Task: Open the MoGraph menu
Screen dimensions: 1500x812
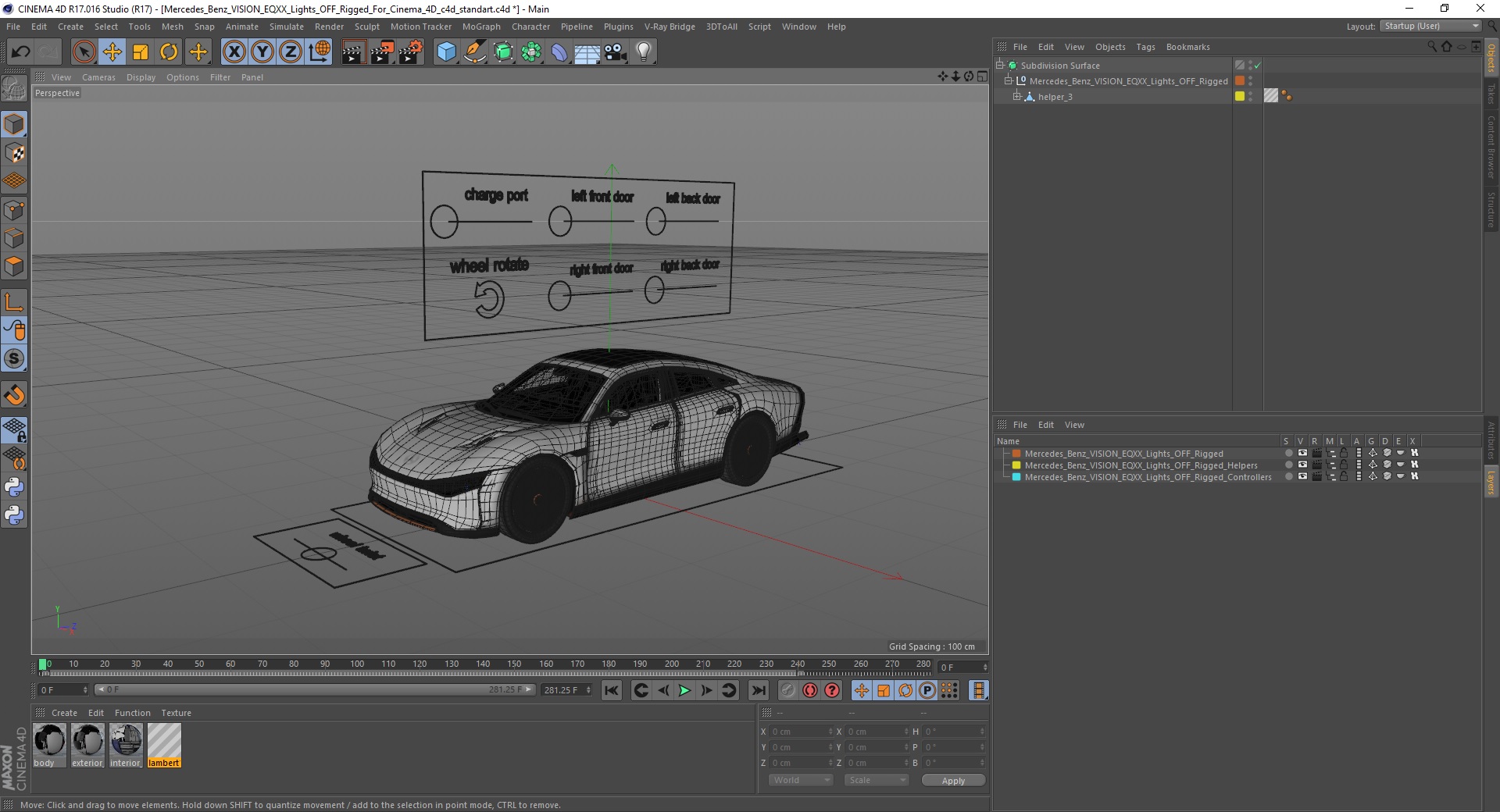Action: (481, 27)
